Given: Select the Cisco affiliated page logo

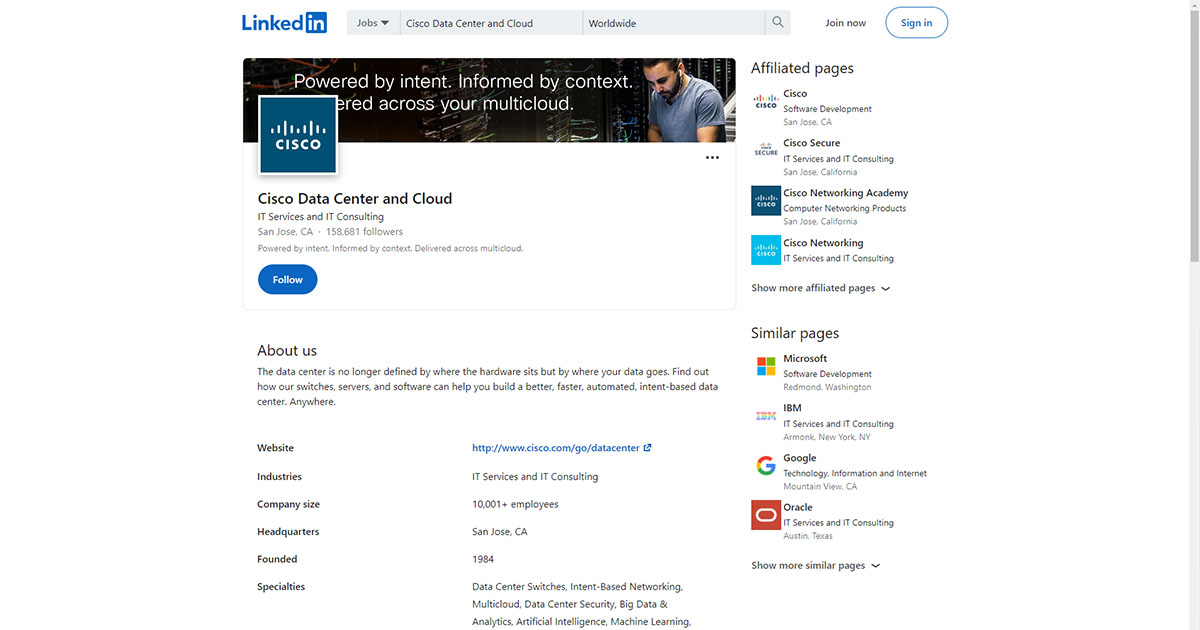Looking at the screenshot, I should coord(765,100).
